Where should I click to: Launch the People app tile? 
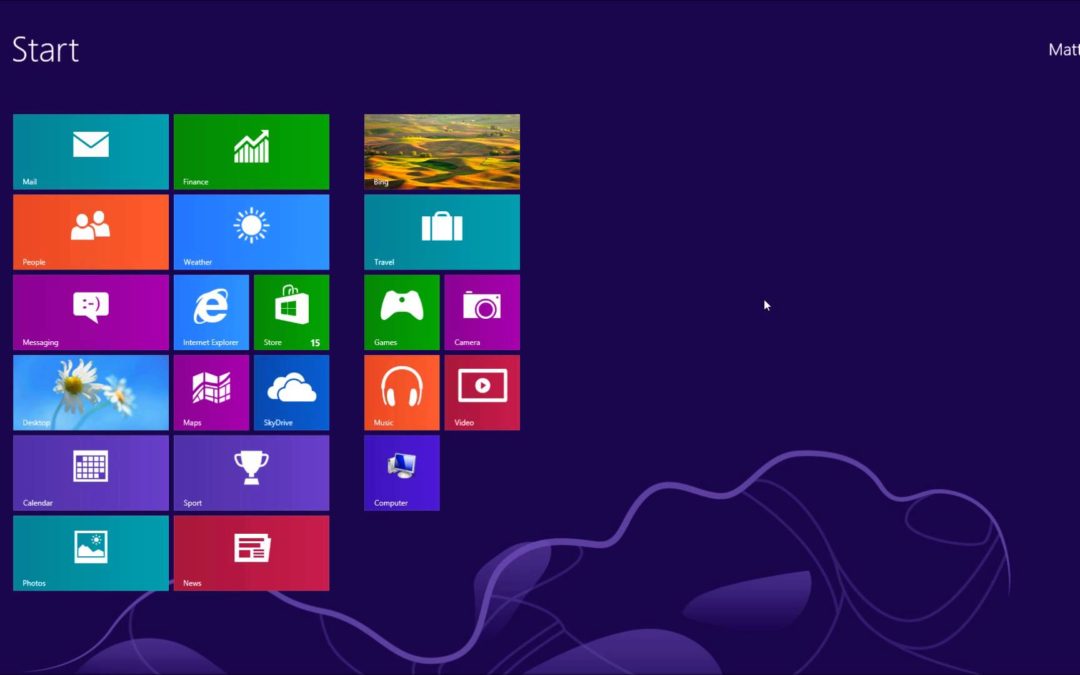[91, 232]
